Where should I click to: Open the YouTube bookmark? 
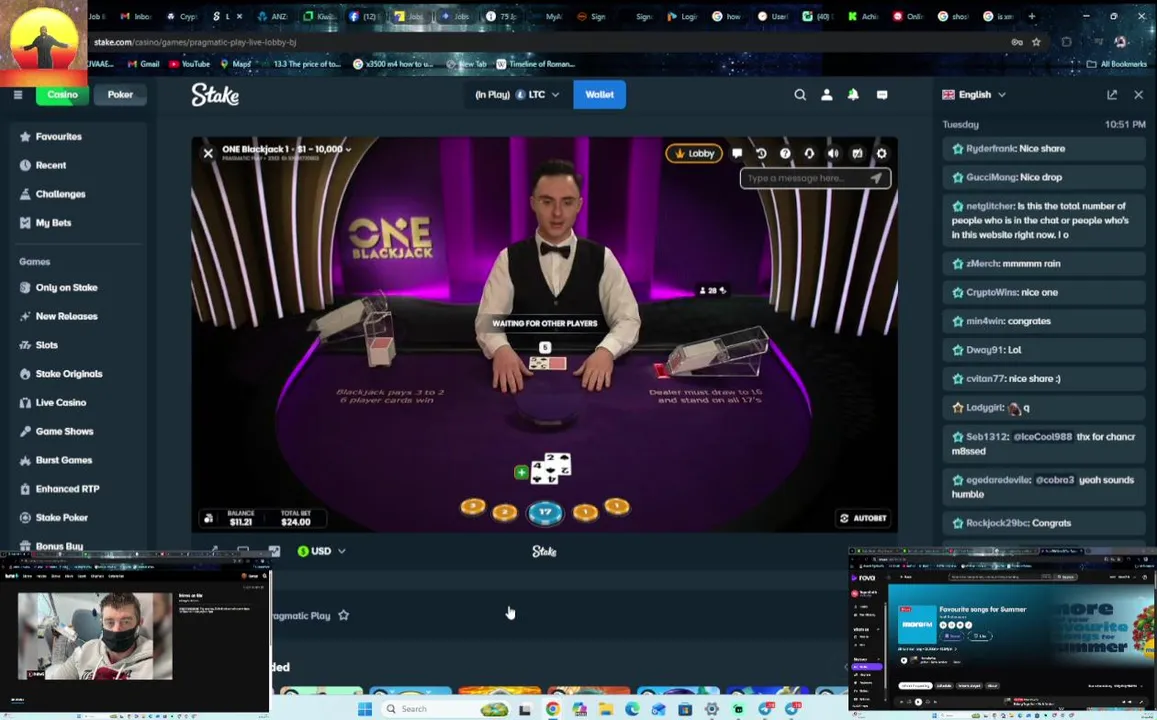(x=190, y=64)
